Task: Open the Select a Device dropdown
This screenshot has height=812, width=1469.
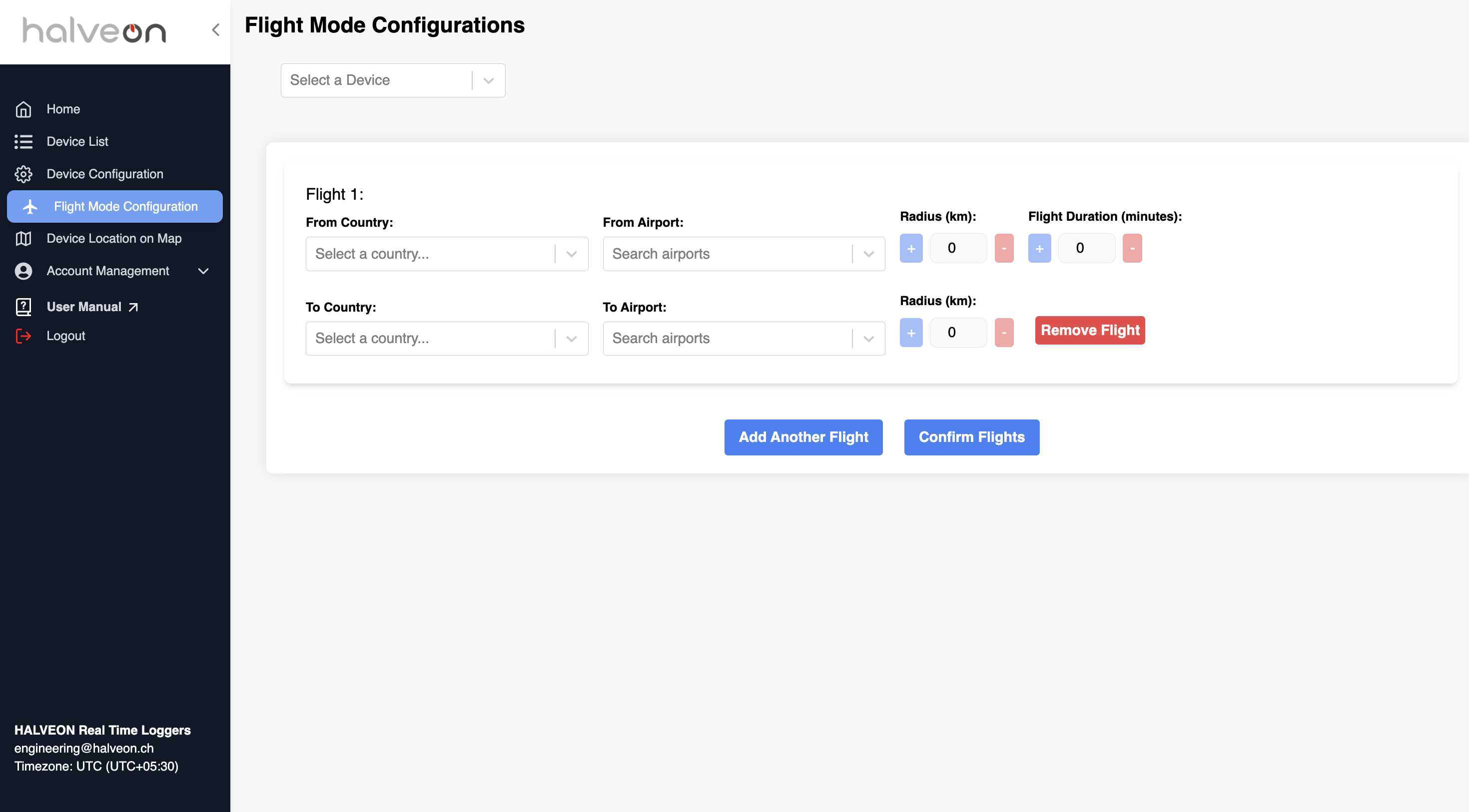Action: coord(393,80)
